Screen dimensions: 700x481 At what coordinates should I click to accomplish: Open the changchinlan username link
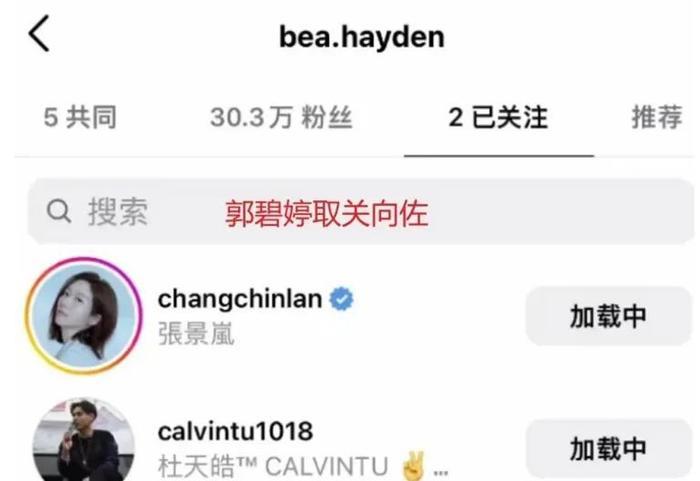(x=240, y=299)
